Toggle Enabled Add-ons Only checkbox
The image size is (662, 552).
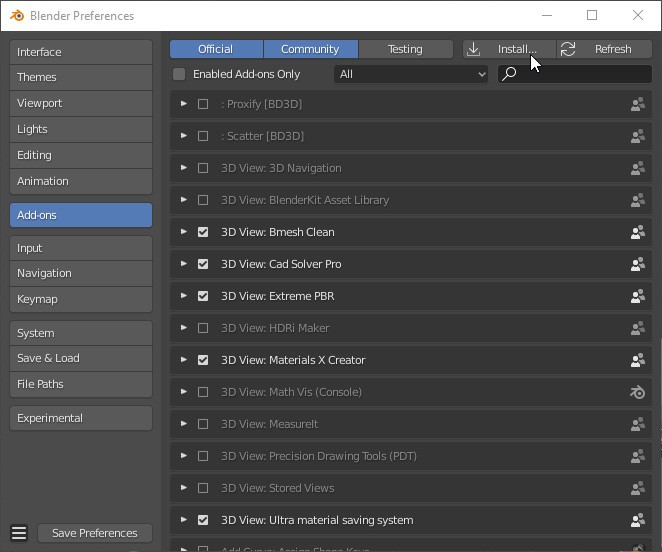[x=179, y=74]
